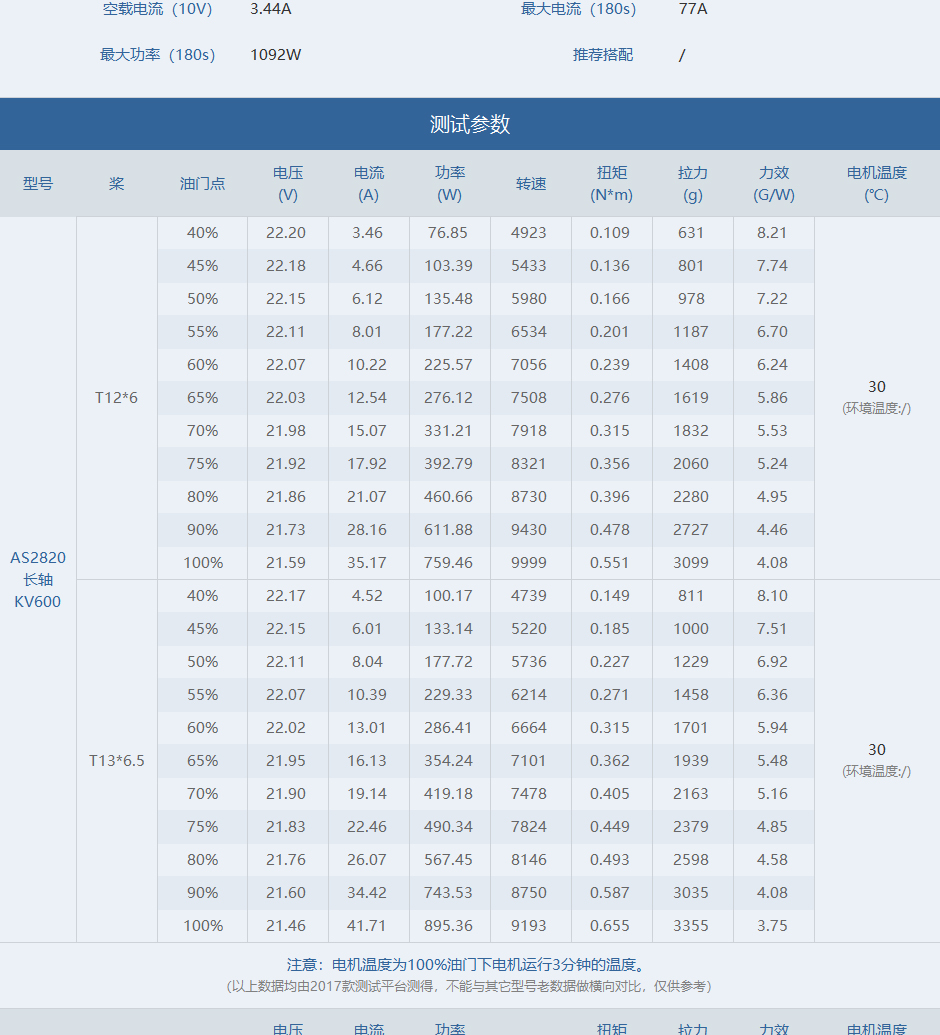
Task: Click the 桨 column header
Action: tap(117, 184)
